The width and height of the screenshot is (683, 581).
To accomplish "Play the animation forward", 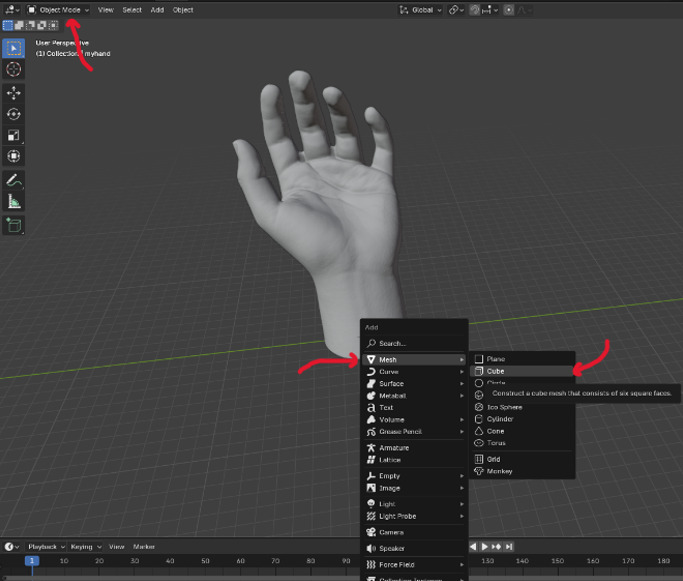I will (484, 547).
